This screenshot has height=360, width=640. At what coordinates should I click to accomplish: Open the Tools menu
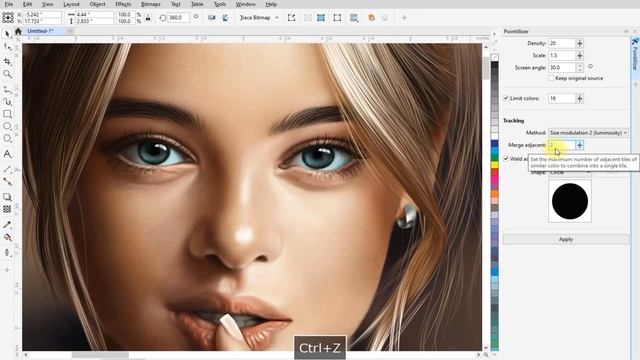(220, 4)
